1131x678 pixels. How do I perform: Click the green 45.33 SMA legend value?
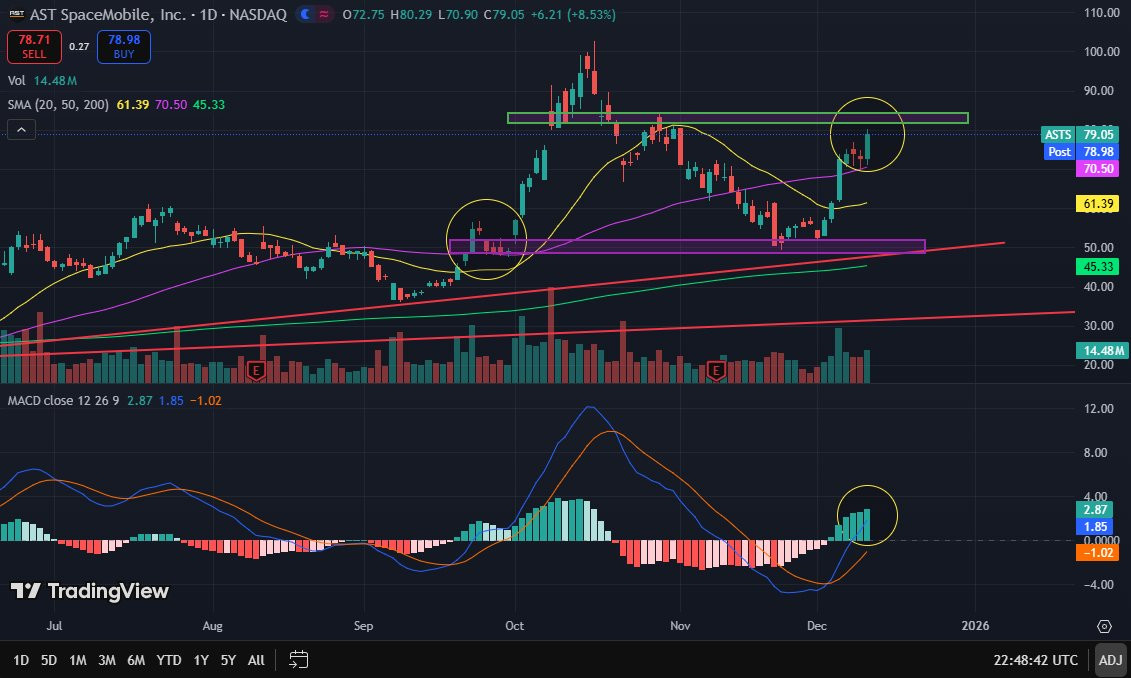point(209,105)
